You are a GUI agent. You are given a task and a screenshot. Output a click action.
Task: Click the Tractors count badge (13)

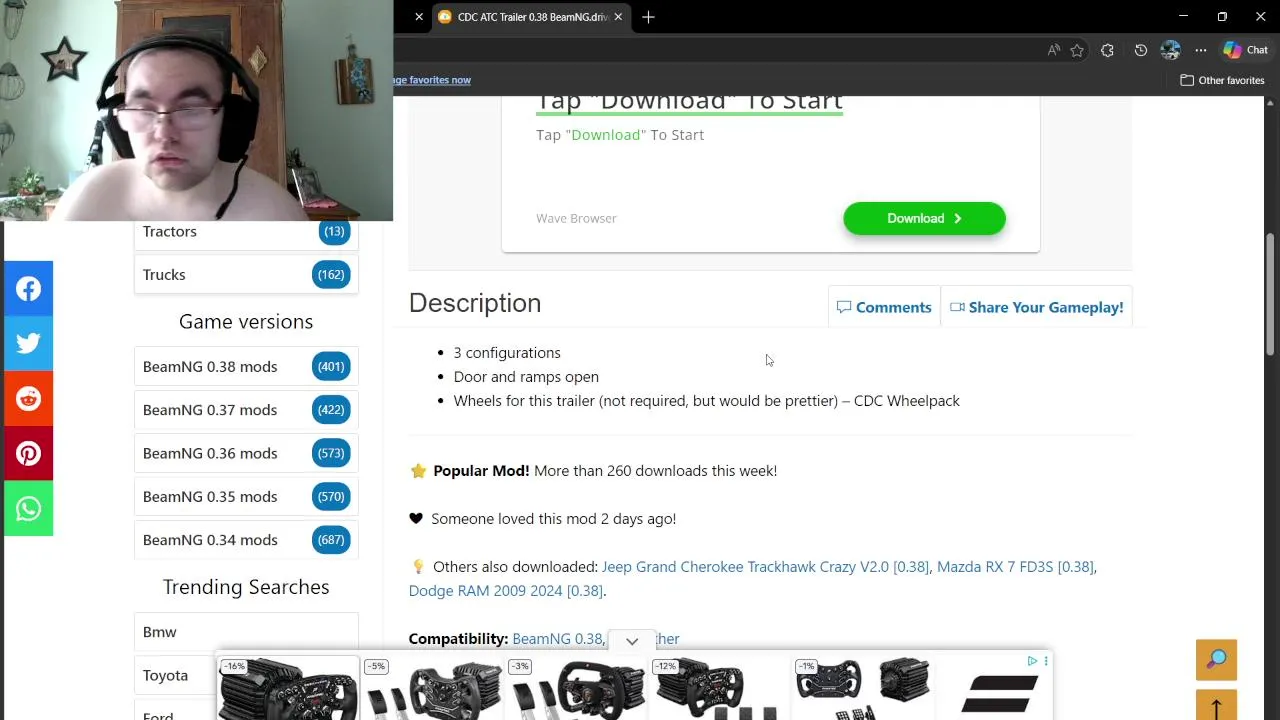(333, 231)
